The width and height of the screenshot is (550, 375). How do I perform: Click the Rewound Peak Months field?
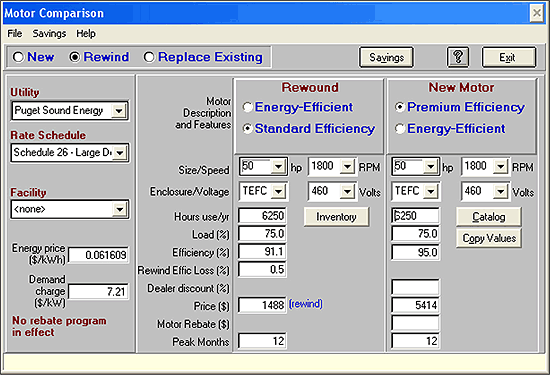click(x=262, y=341)
